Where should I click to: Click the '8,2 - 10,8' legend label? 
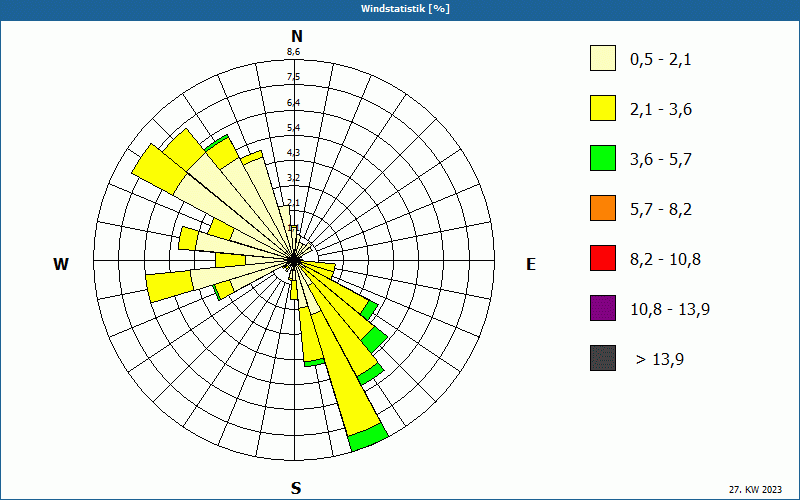665,260
